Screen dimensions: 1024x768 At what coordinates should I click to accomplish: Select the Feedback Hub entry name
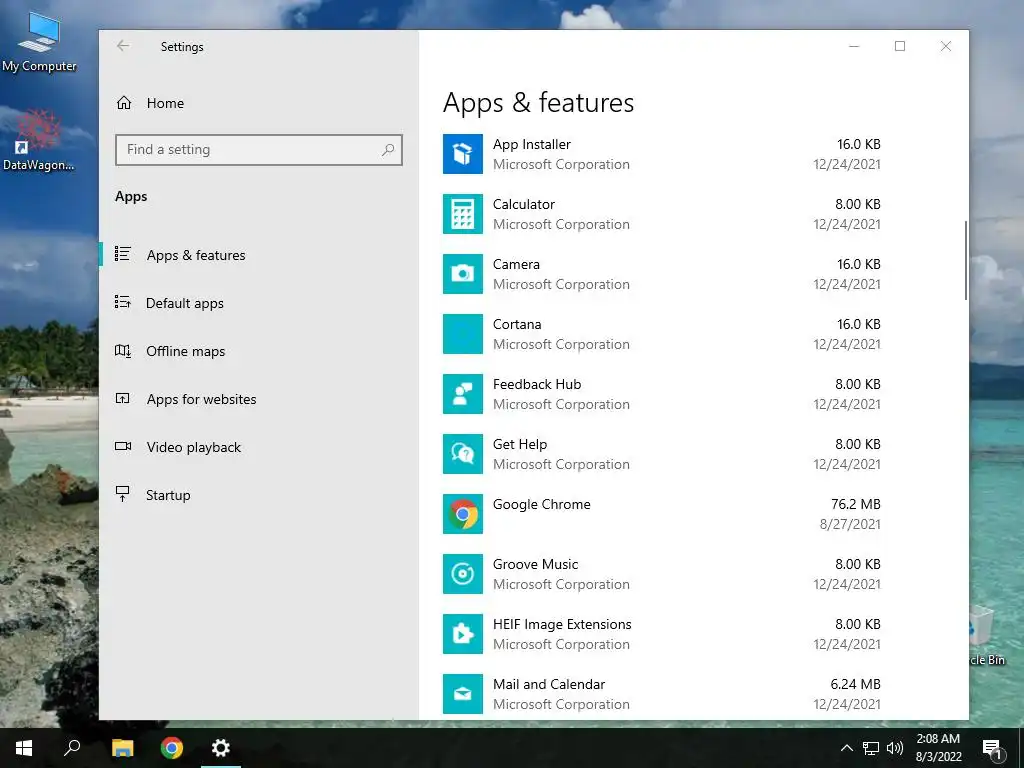coord(537,385)
